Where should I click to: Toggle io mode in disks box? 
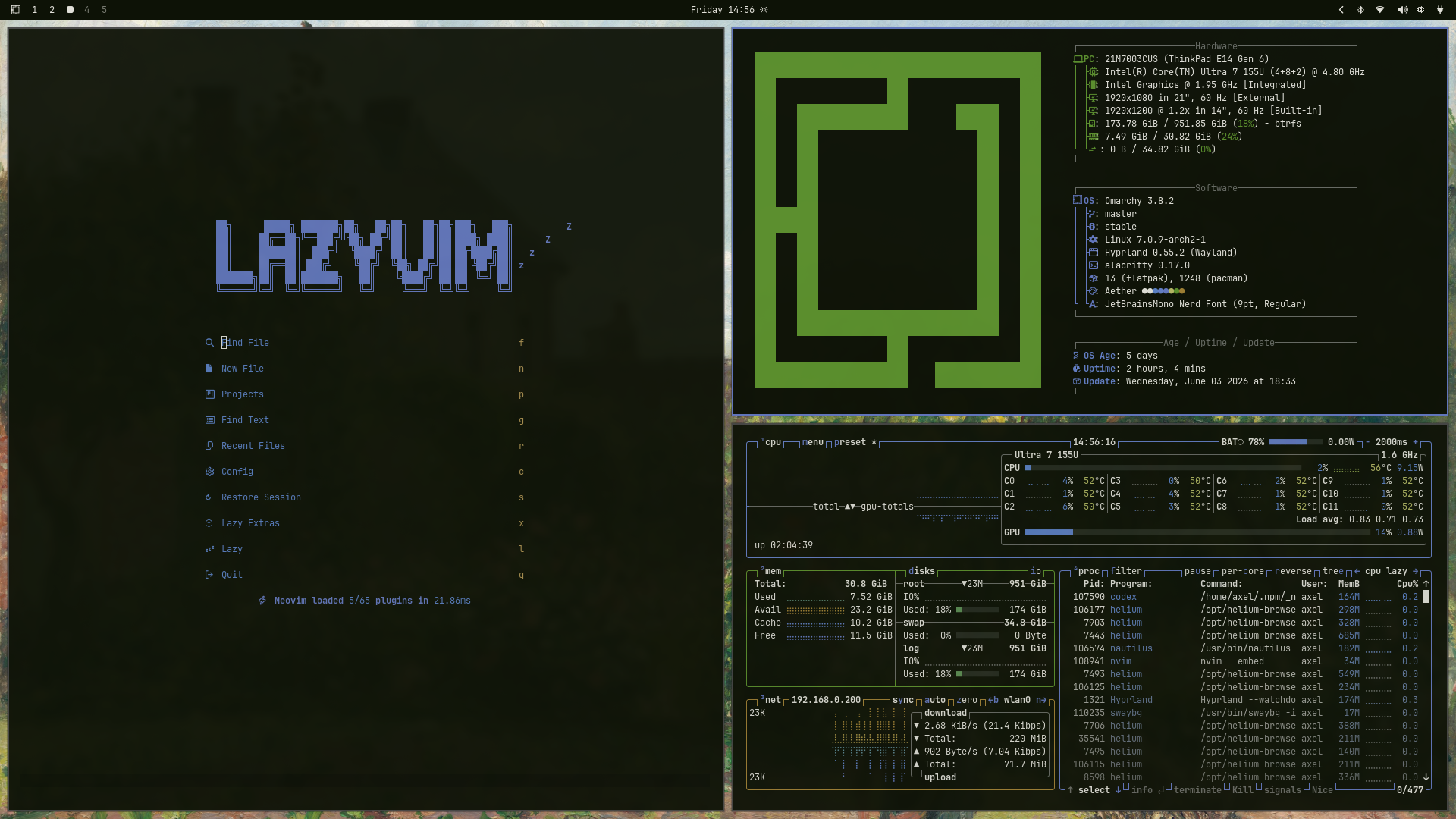(x=1036, y=571)
